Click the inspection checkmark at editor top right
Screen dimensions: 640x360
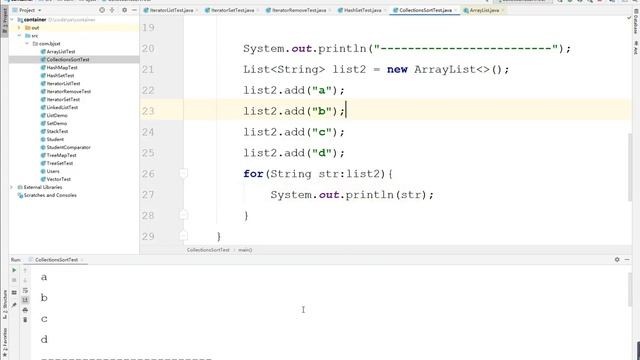pos(629,18)
